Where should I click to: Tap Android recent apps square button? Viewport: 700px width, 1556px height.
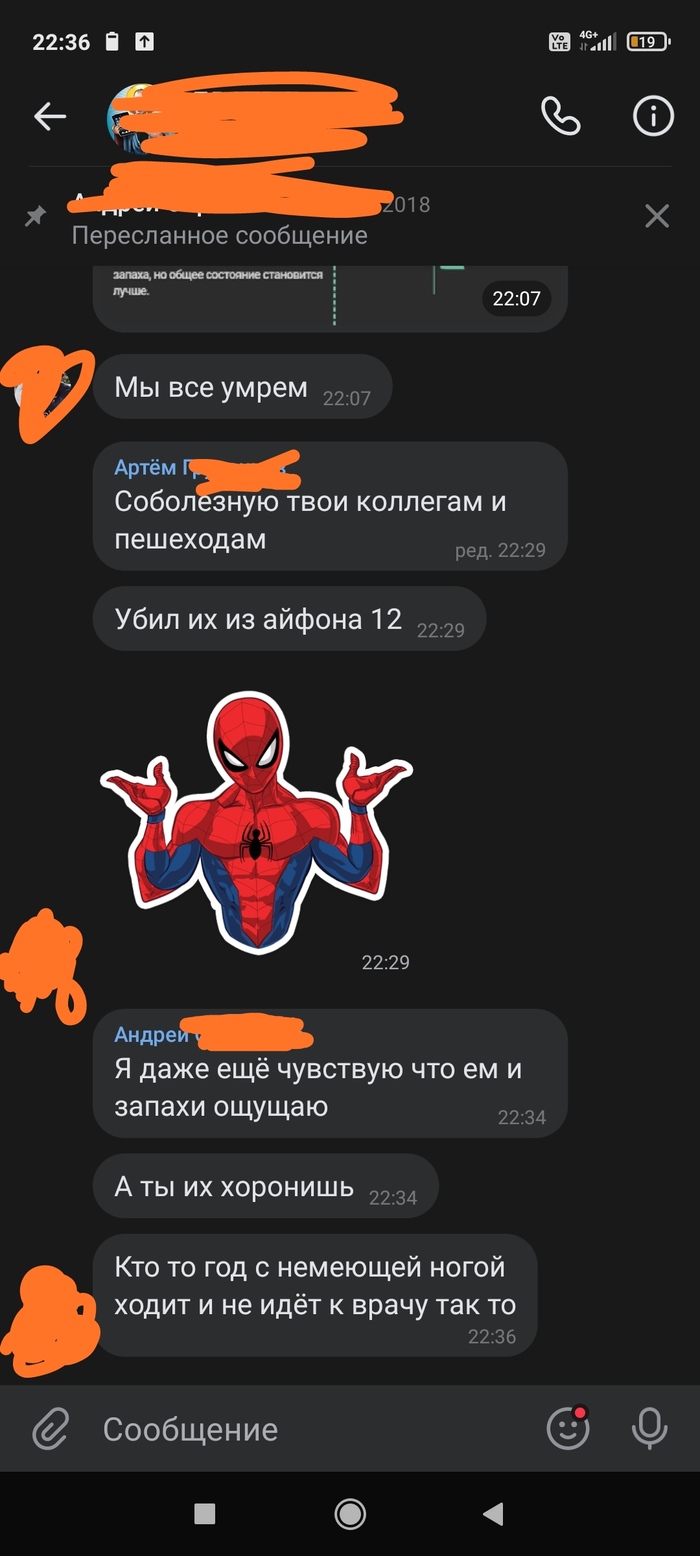[x=205, y=1514]
